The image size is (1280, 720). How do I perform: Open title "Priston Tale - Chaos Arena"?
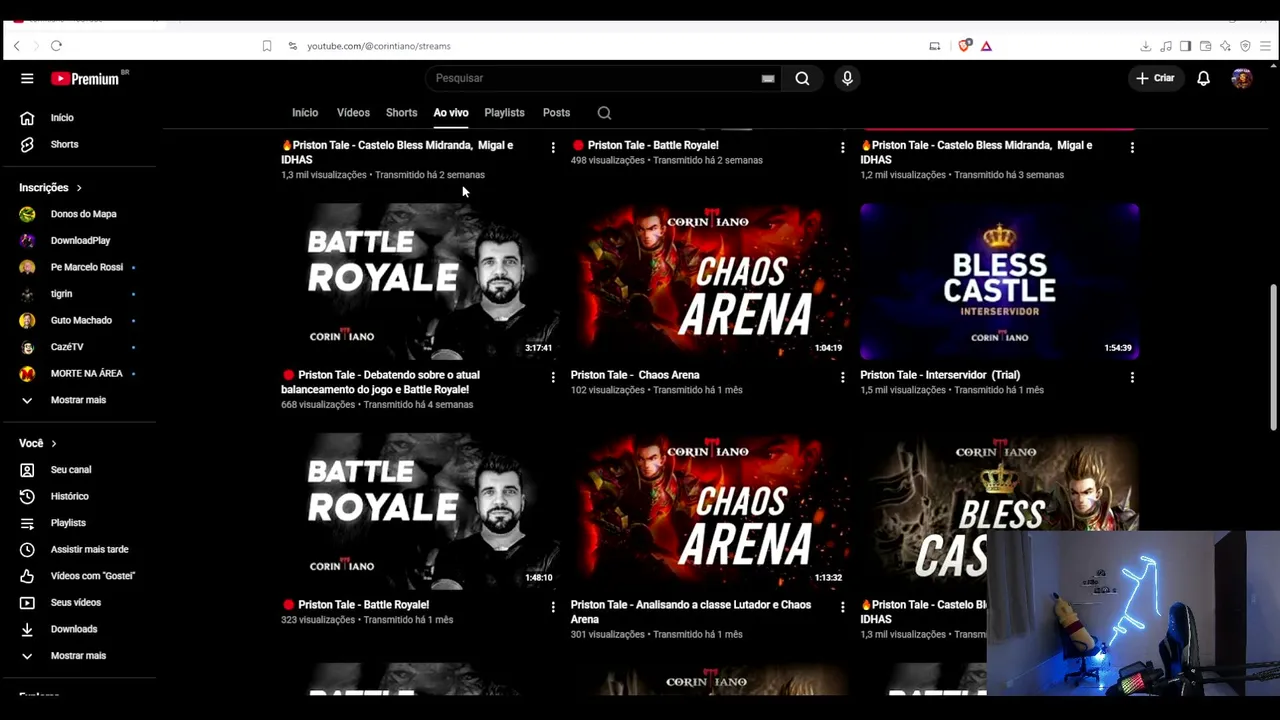point(635,375)
